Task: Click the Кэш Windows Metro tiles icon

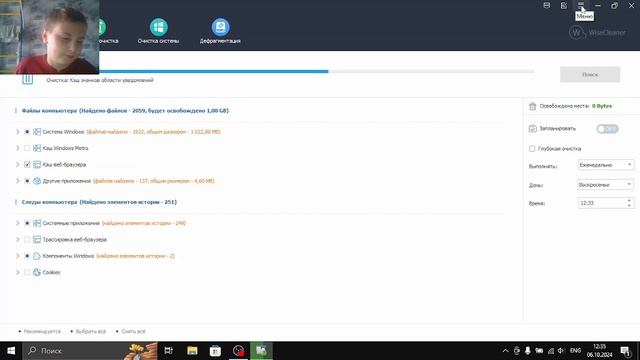Action: [x=37, y=148]
